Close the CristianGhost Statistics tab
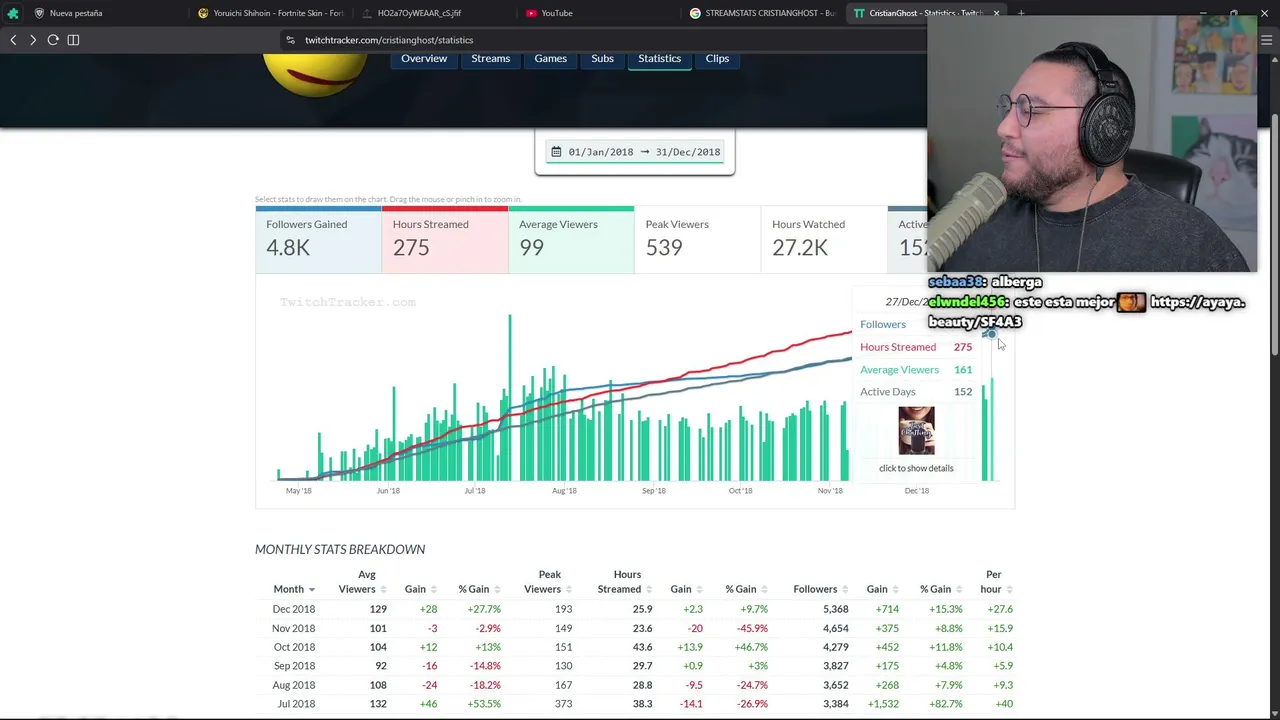This screenshot has height=720, width=1280. (996, 13)
